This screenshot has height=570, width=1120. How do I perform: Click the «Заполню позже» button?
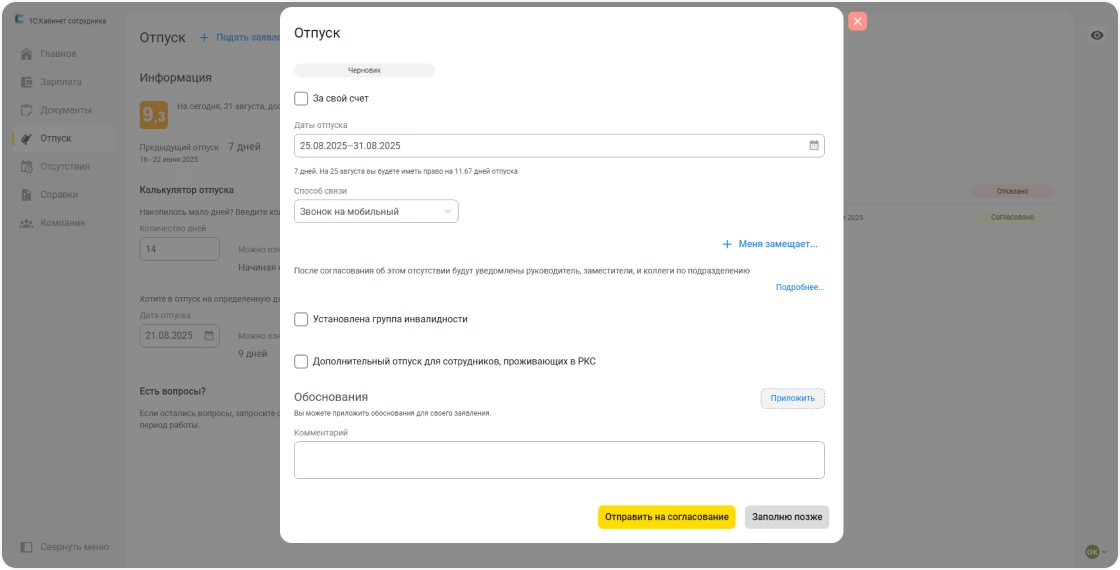[x=787, y=517]
